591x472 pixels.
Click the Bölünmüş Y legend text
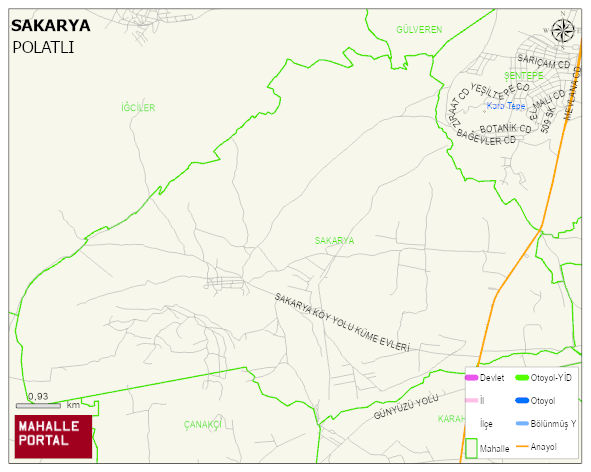[553, 424]
